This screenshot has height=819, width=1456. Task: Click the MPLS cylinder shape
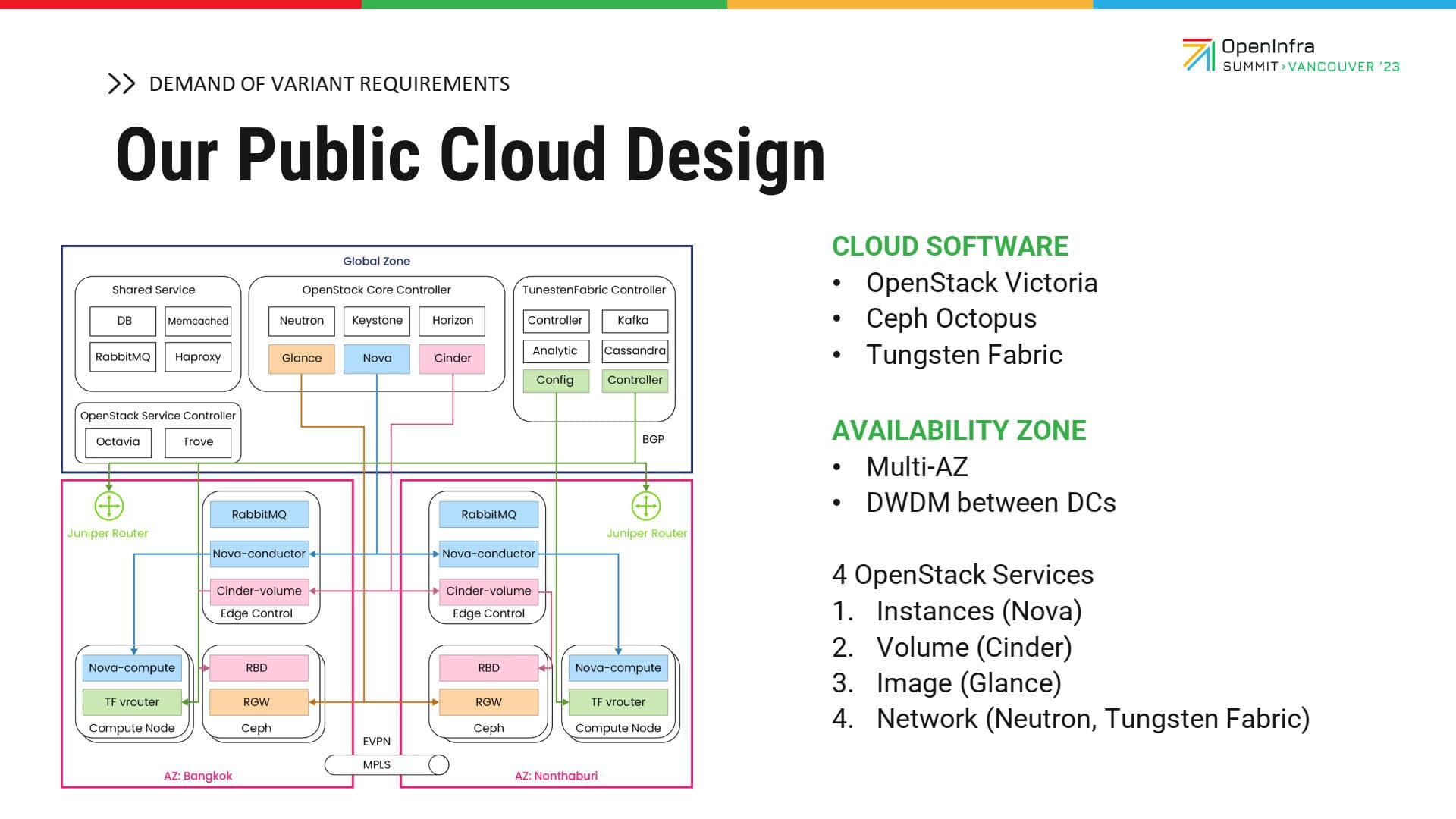click(x=387, y=764)
